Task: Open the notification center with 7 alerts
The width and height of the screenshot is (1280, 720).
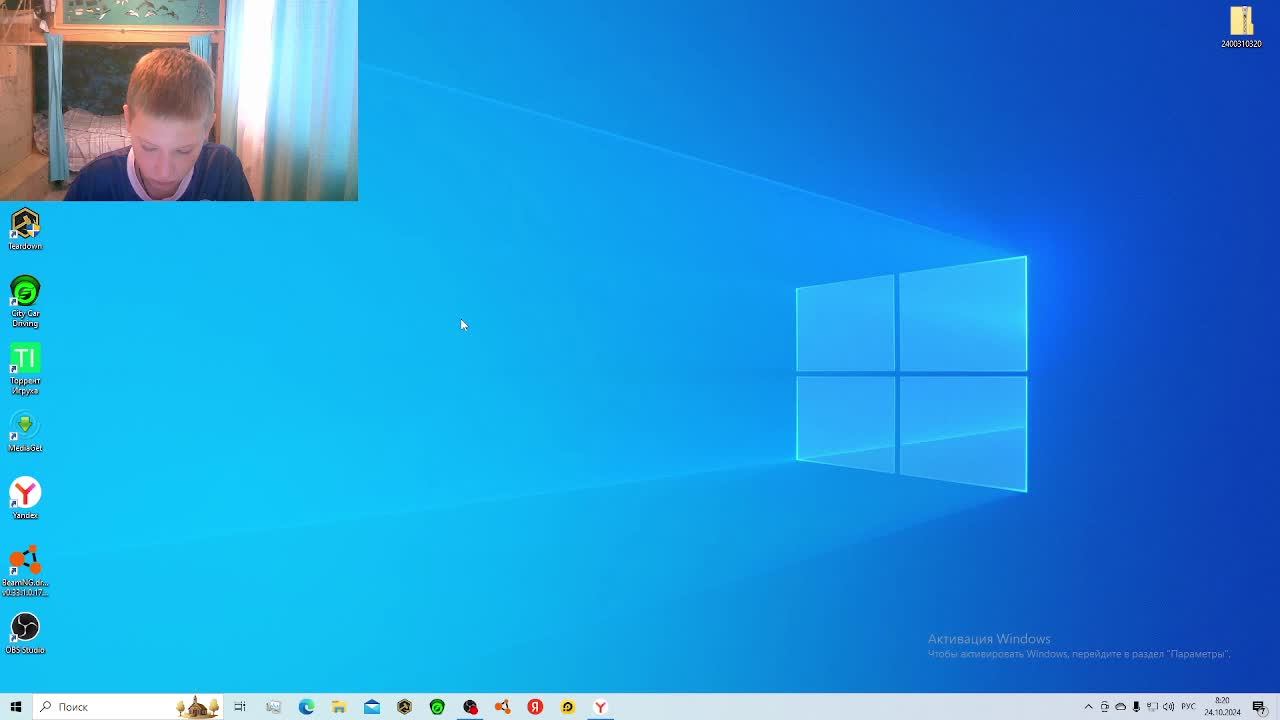Action: [1259, 707]
